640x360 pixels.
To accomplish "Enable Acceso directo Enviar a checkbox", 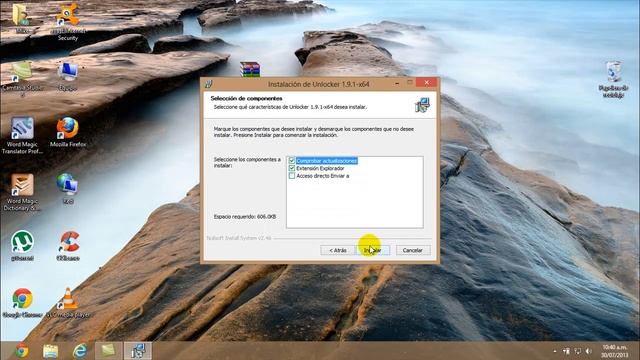I will (x=292, y=176).
